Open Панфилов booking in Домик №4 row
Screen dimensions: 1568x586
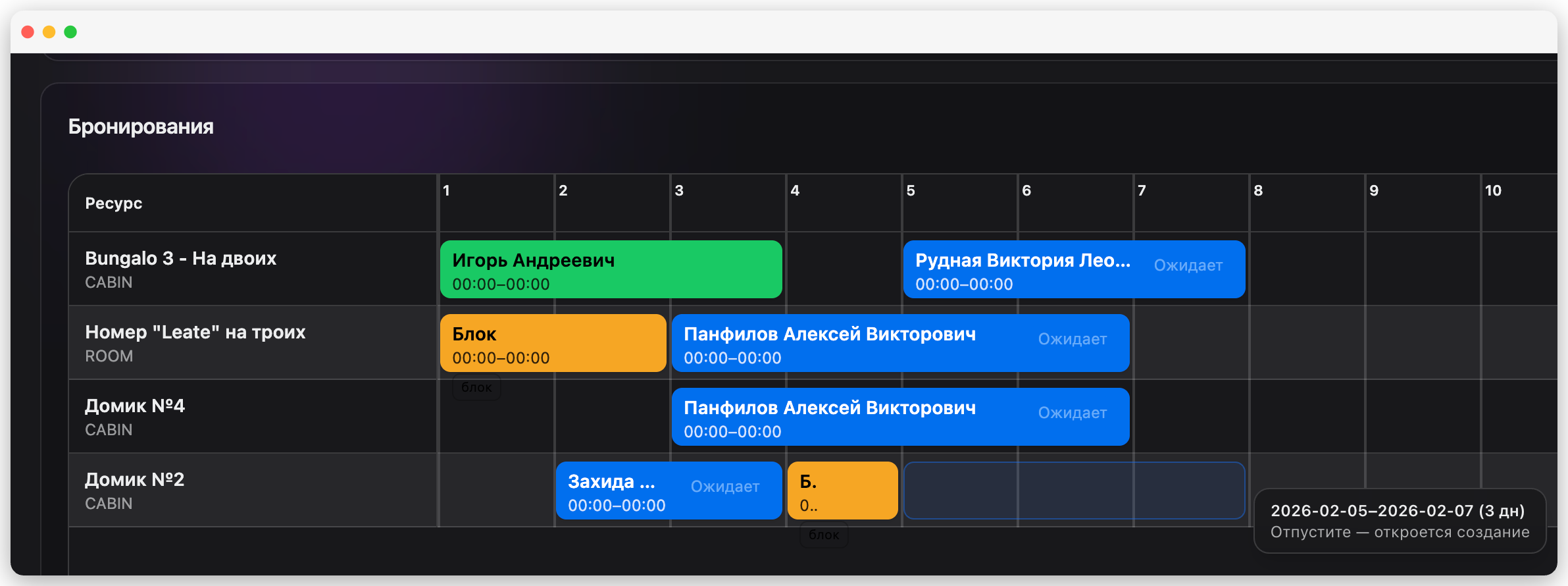click(x=855, y=417)
